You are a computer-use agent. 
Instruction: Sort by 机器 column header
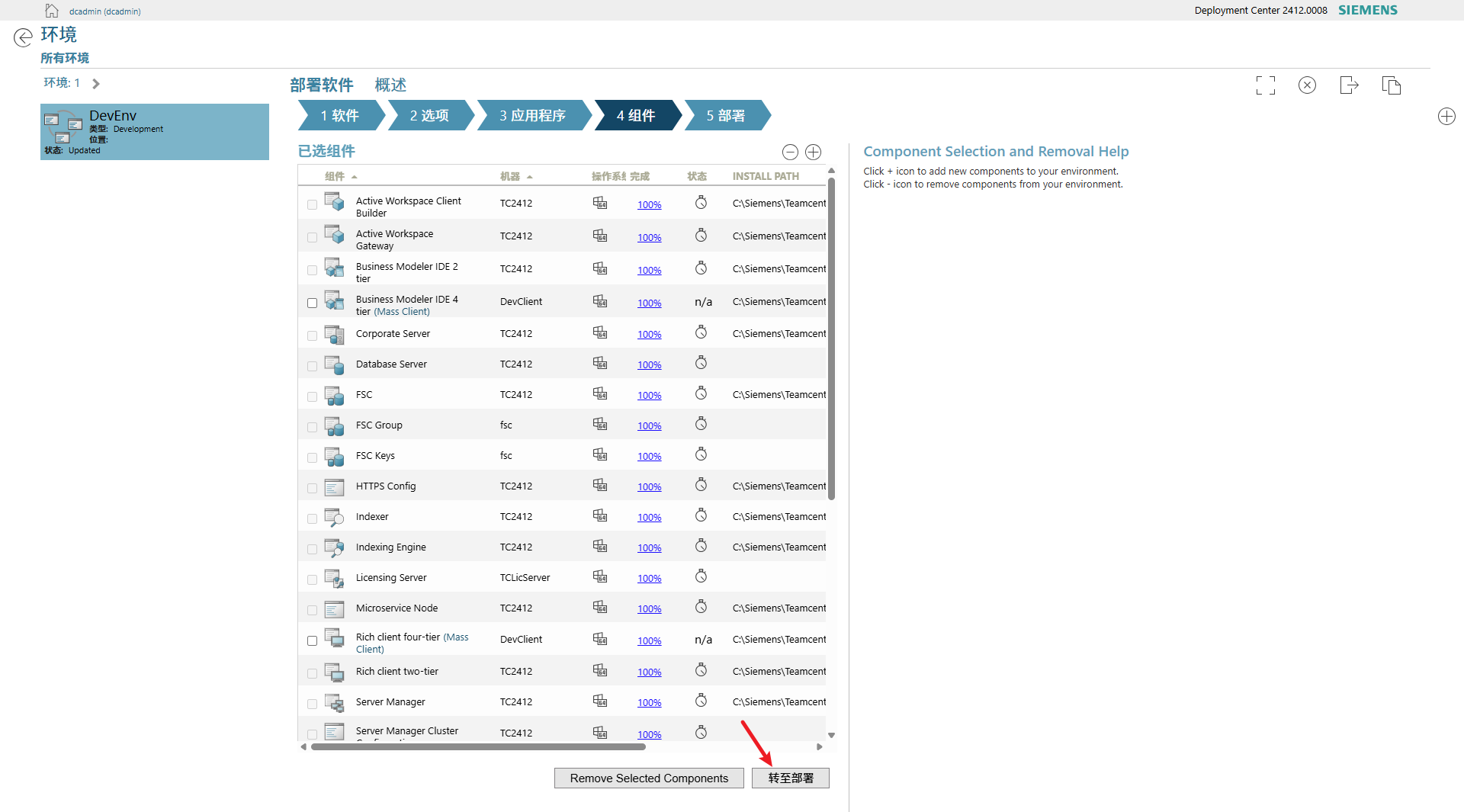[x=510, y=176]
